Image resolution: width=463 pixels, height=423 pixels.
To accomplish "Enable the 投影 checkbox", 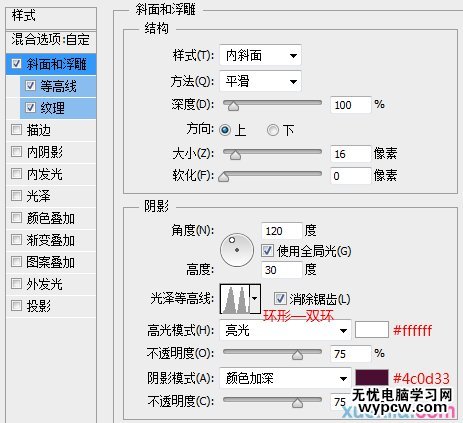I will 16,305.
